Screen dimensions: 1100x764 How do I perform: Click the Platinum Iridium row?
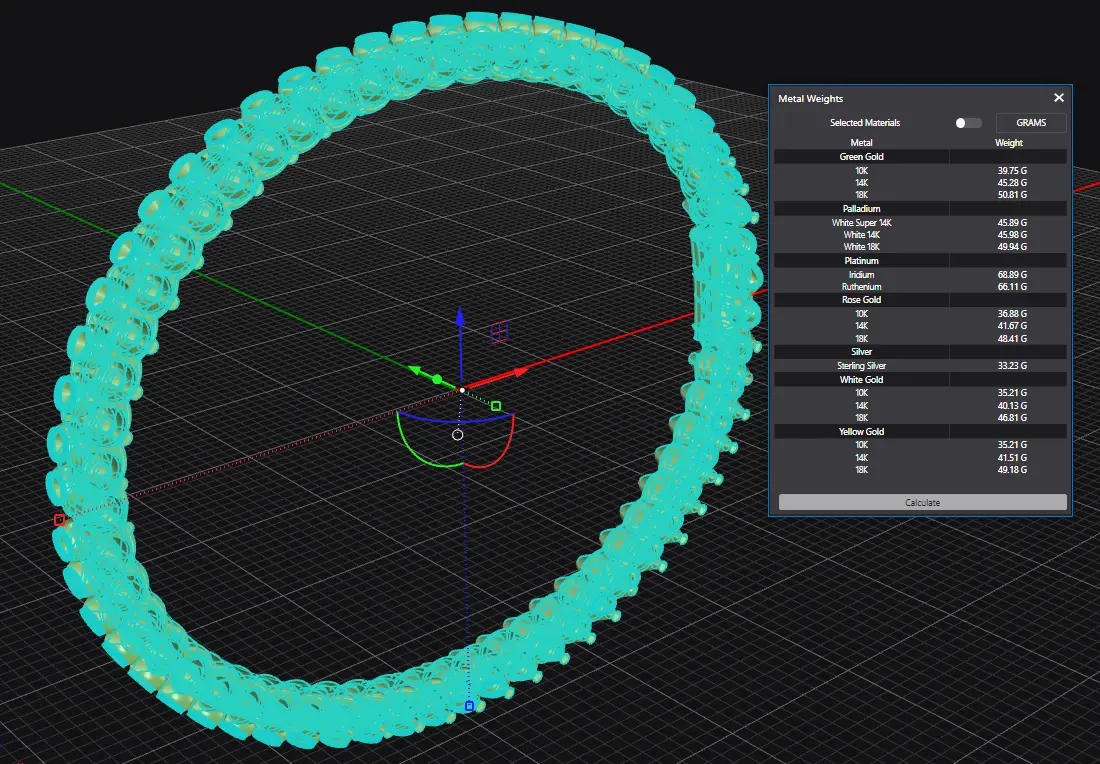tap(920, 274)
